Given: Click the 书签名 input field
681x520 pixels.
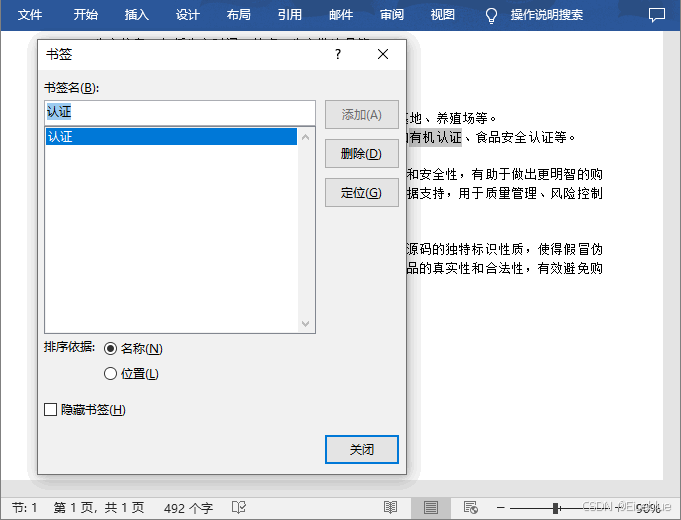Looking at the screenshot, I should coord(180,113).
